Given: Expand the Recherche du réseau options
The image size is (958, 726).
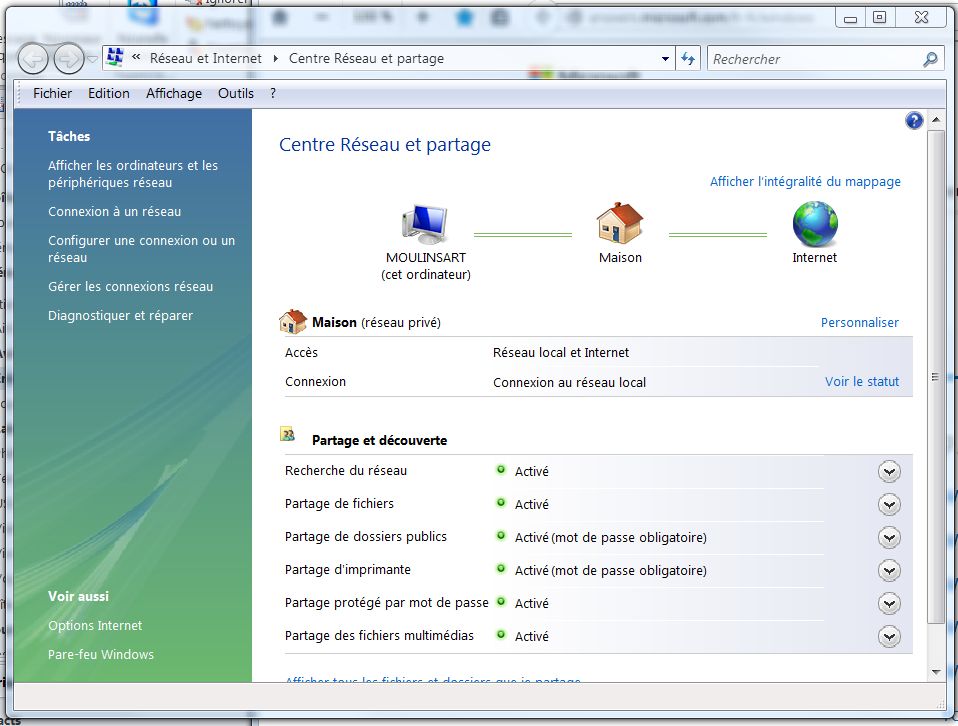Looking at the screenshot, I should point(889,471).
